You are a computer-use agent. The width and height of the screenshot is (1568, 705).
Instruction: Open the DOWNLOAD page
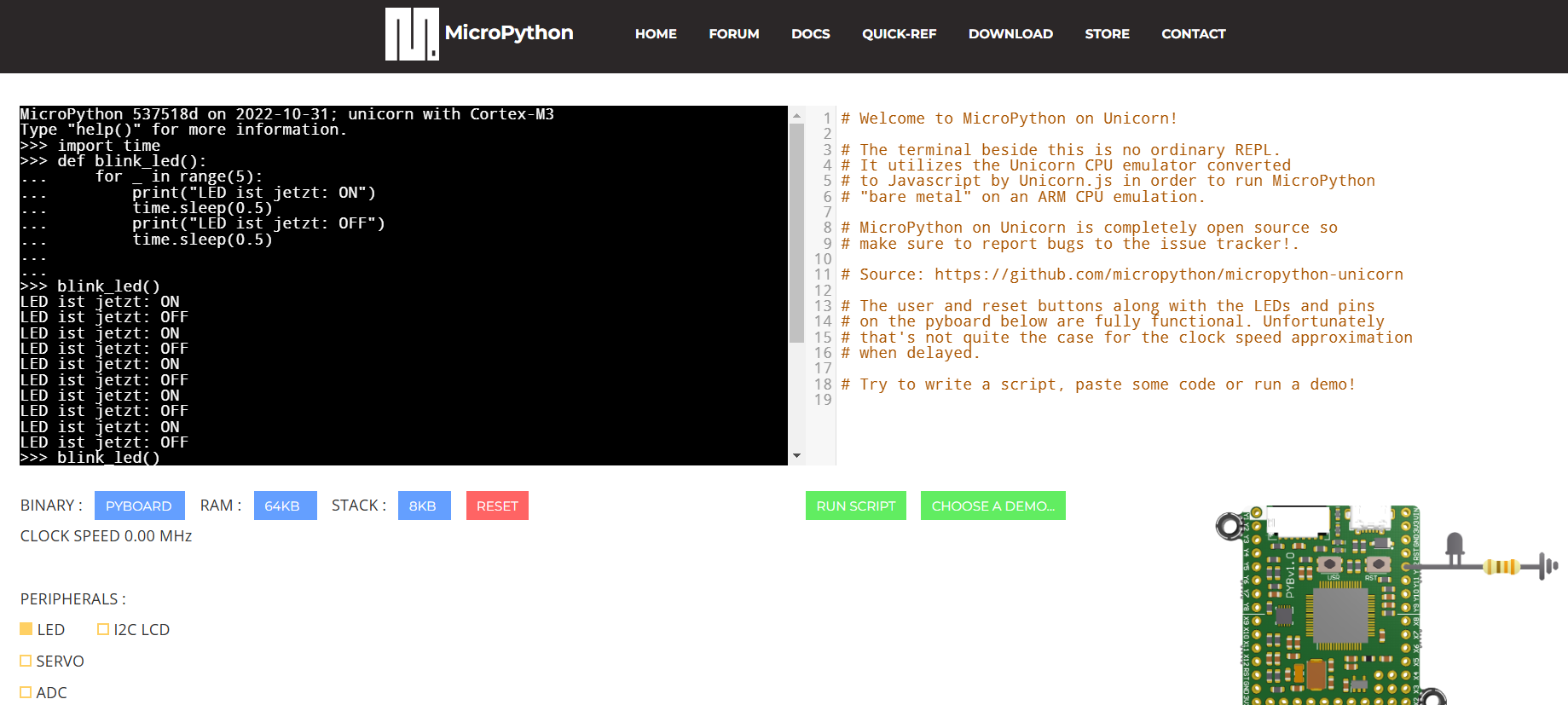(1010, 34)
